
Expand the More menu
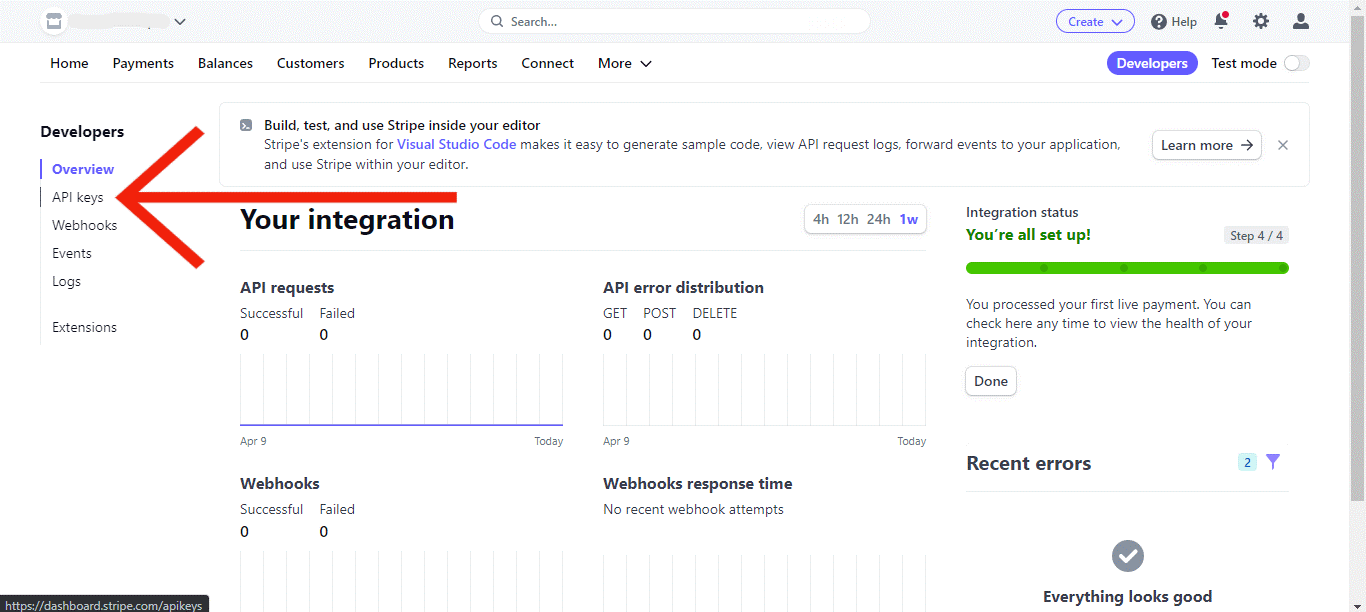(625, 63)
